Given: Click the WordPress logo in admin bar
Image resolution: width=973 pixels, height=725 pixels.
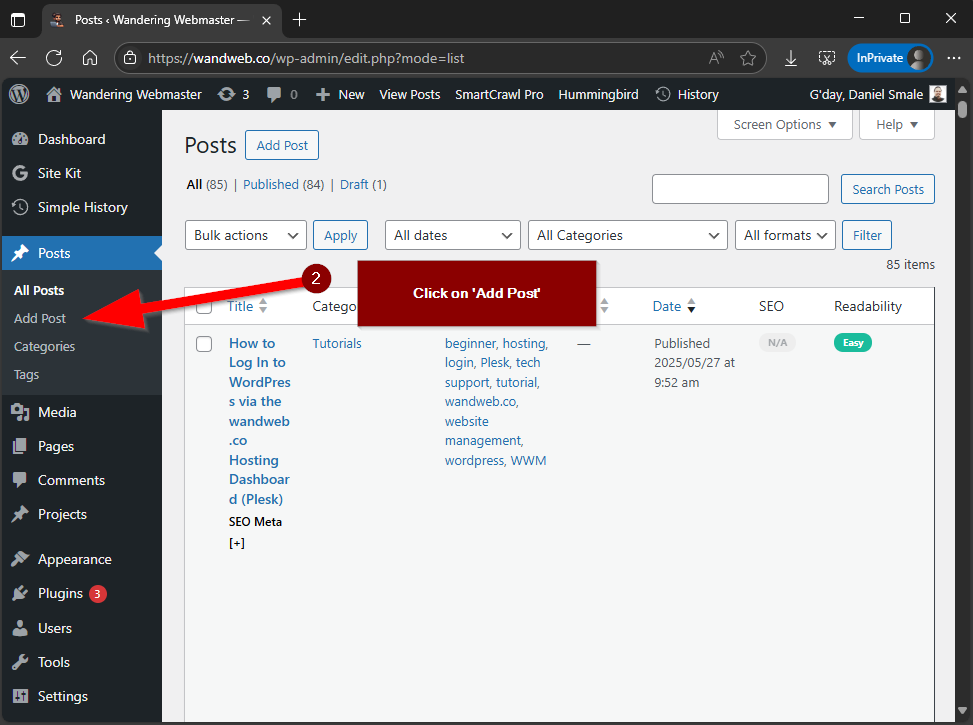Looking at the screenshot, I should pos(19,94).
